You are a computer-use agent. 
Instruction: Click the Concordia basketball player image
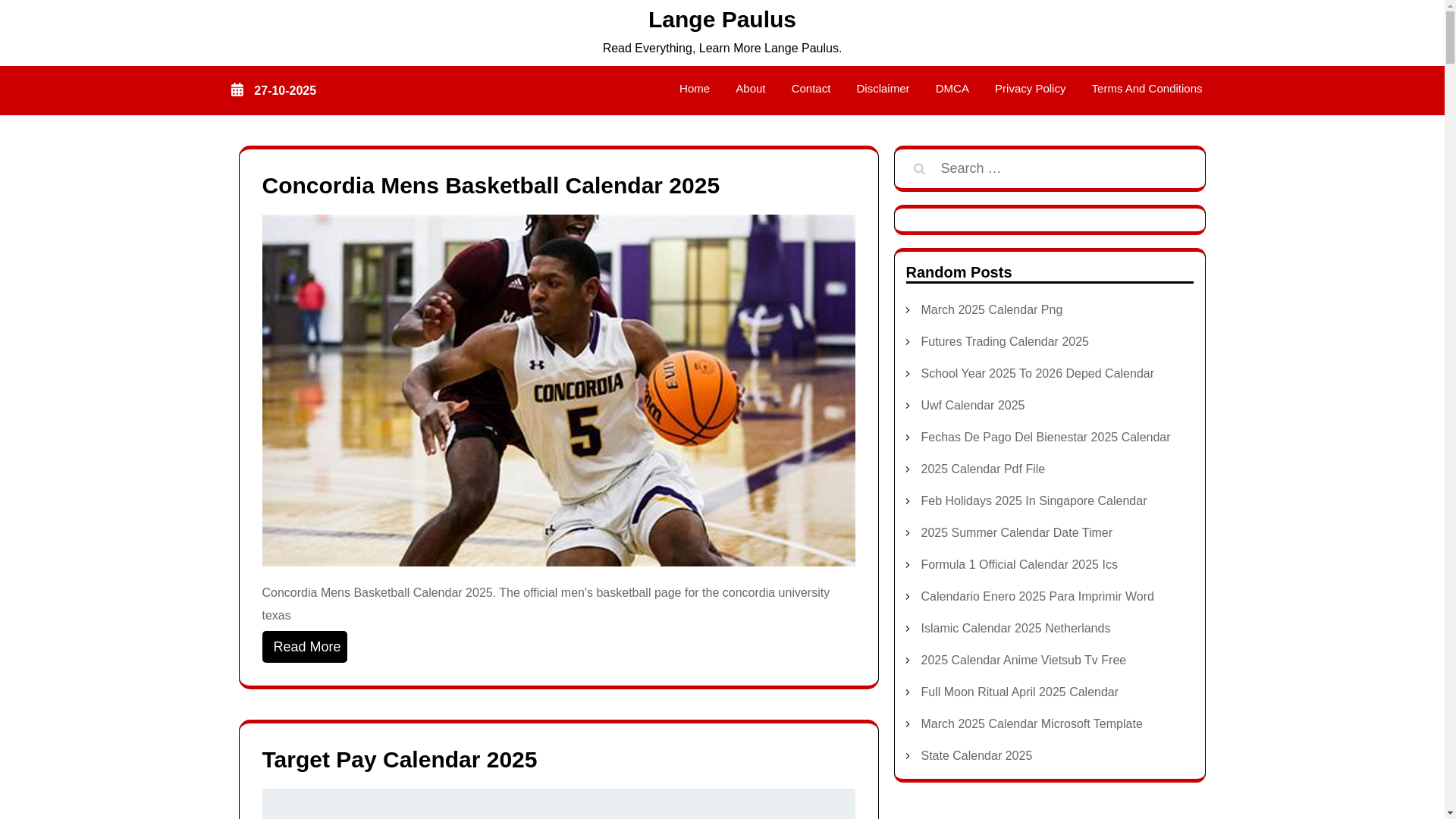click(559, 391)
